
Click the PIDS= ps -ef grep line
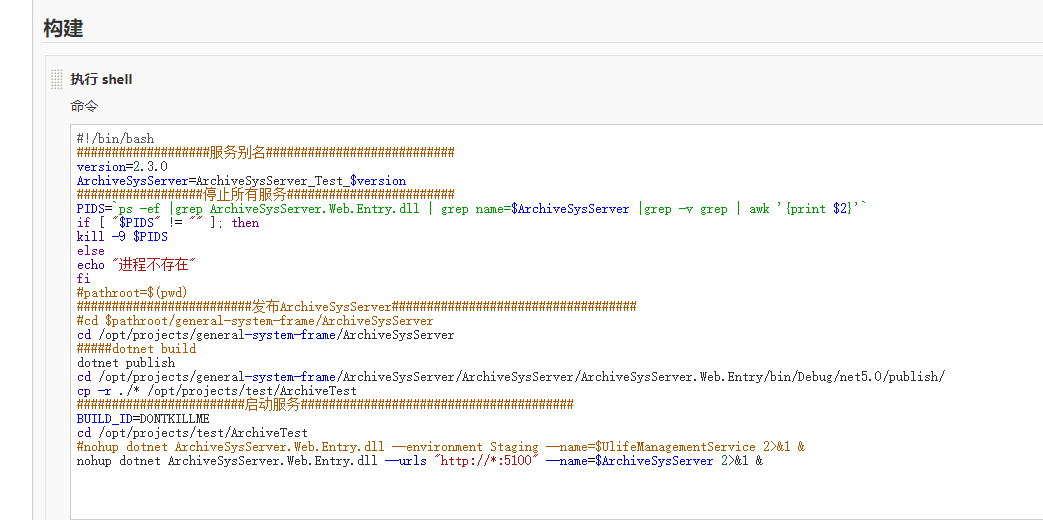pyautogui.click(x=472, y=209)
